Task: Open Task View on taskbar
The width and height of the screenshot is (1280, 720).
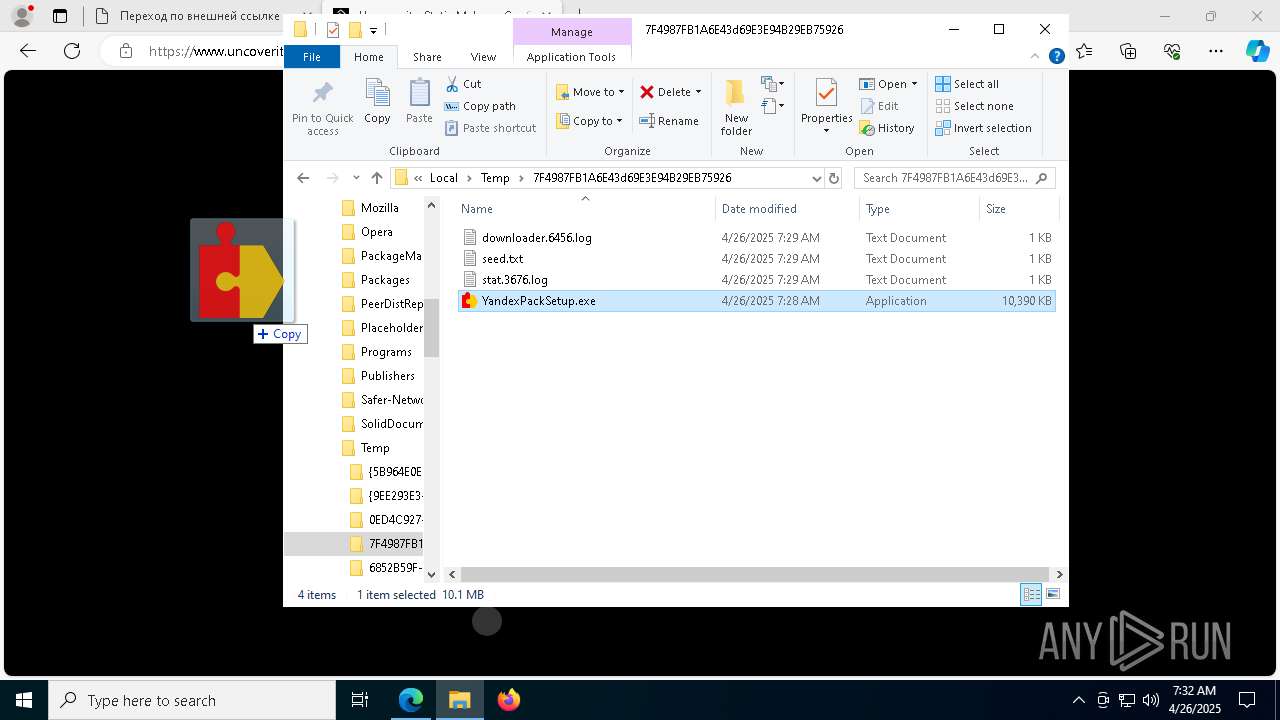Action: [360, 700]
